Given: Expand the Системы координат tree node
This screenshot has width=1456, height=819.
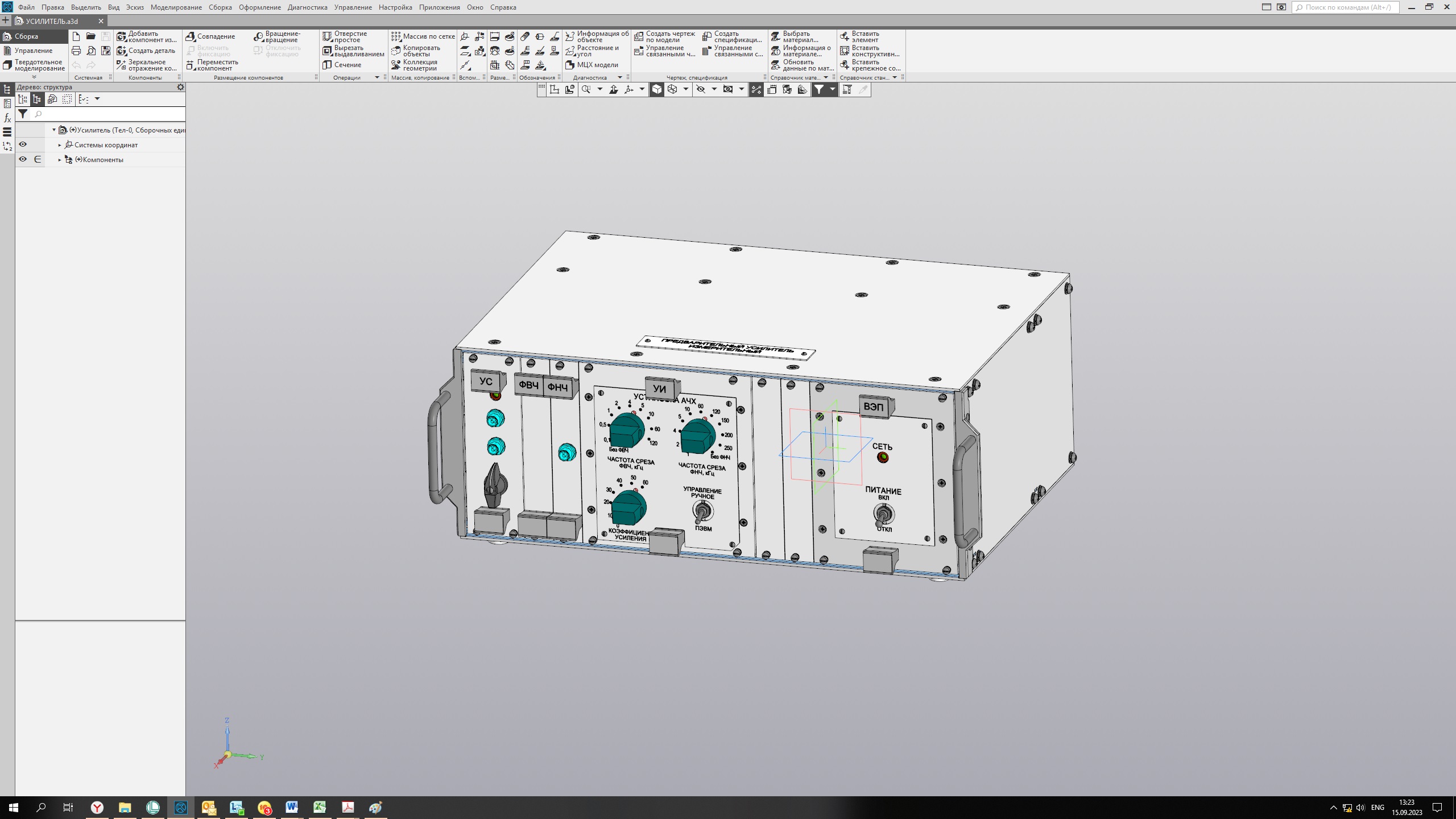Looking at the screenshot, I should 60,145.
